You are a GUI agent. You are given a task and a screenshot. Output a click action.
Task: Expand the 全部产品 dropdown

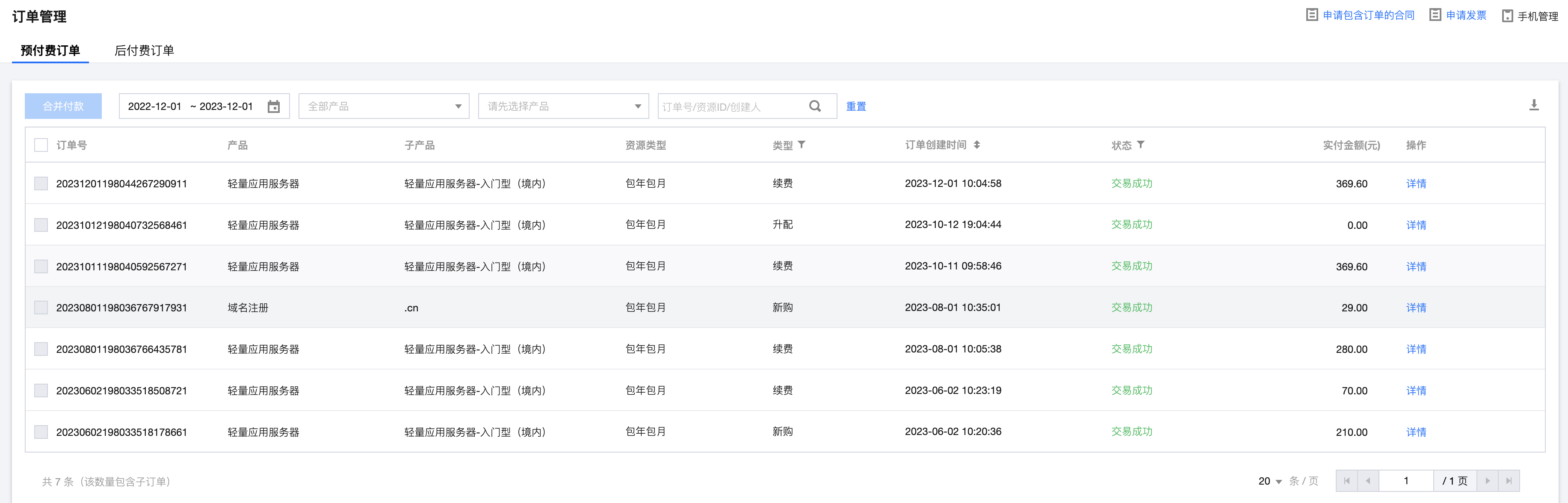click(x=384, y=107)
